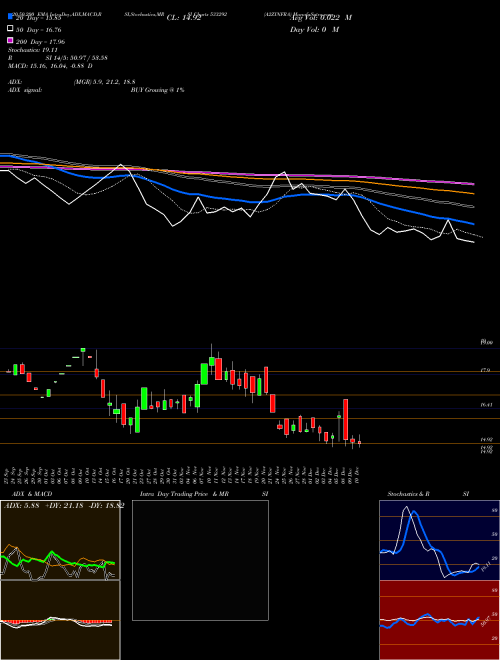The image size is (500, 660).
Task: Click the 'ADX: 5.88 +DY: 21.18 -DY: 18.82' header
Action: (x=64, y=506)
